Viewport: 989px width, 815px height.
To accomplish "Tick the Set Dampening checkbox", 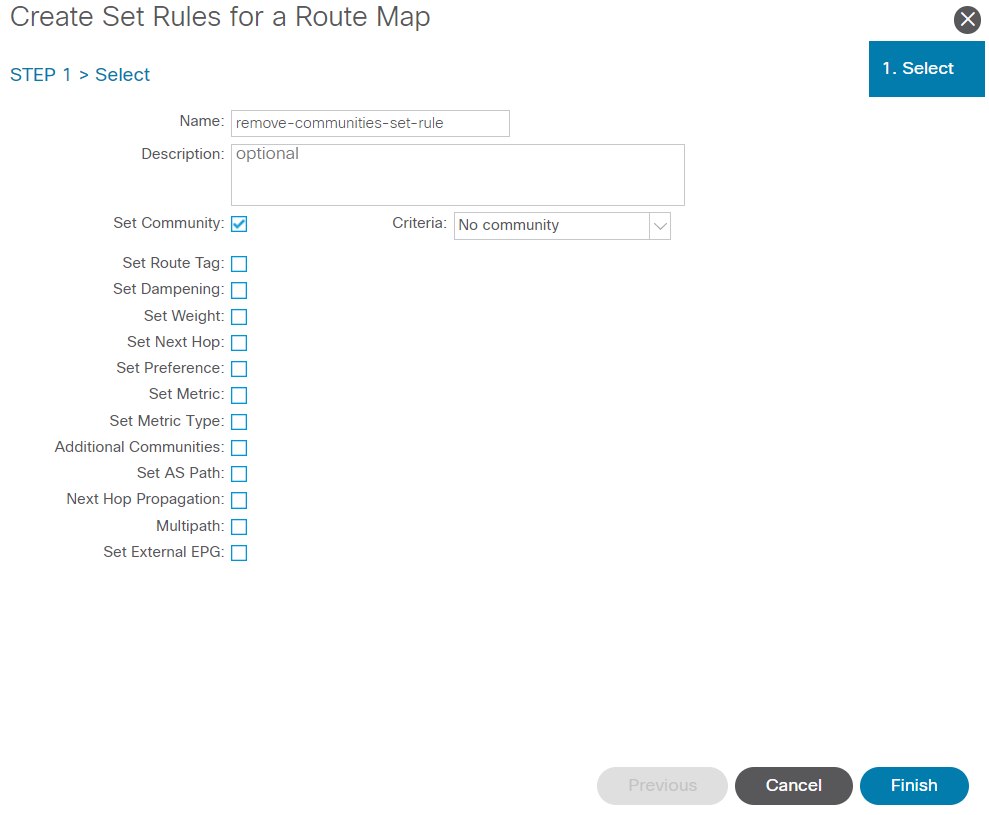I will [x=239, y=290].
